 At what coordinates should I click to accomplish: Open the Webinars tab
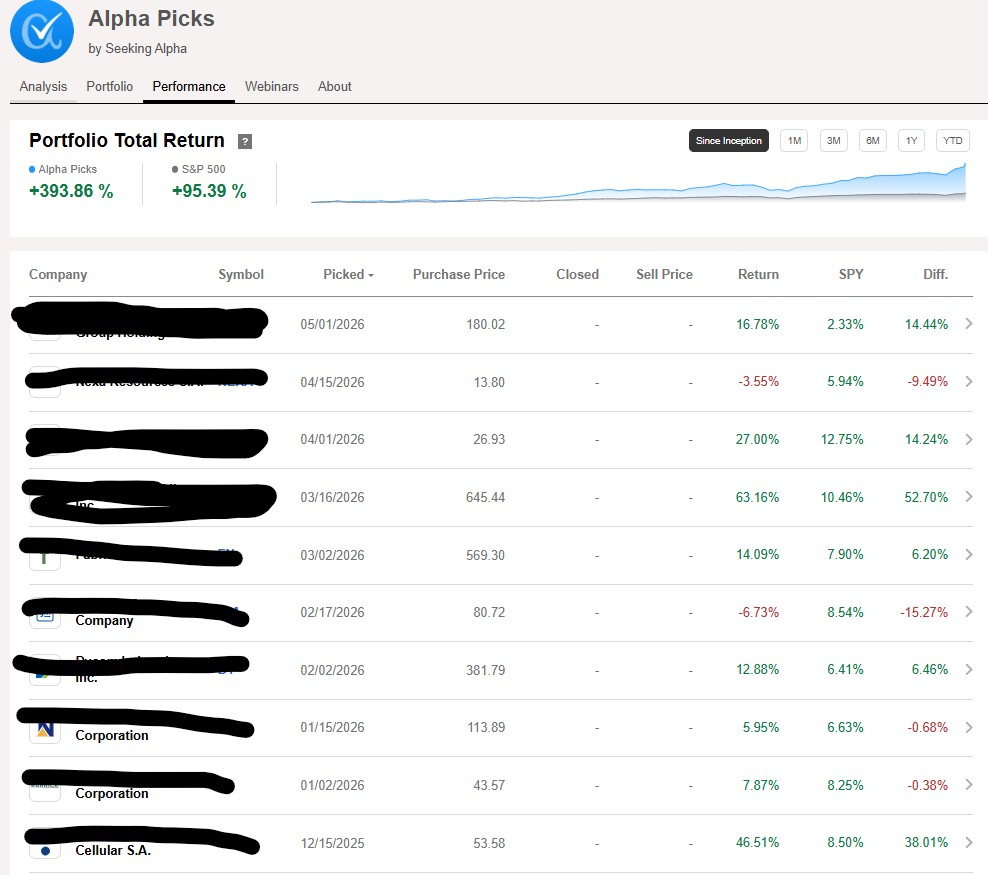point(272,86)
